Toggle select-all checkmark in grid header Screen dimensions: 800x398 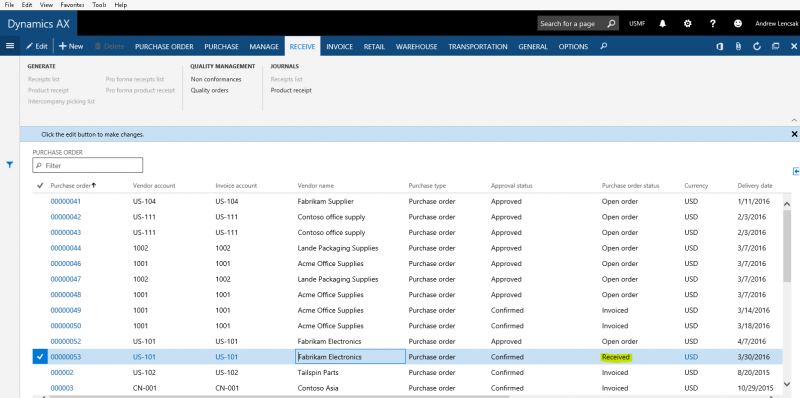[40, 186]
